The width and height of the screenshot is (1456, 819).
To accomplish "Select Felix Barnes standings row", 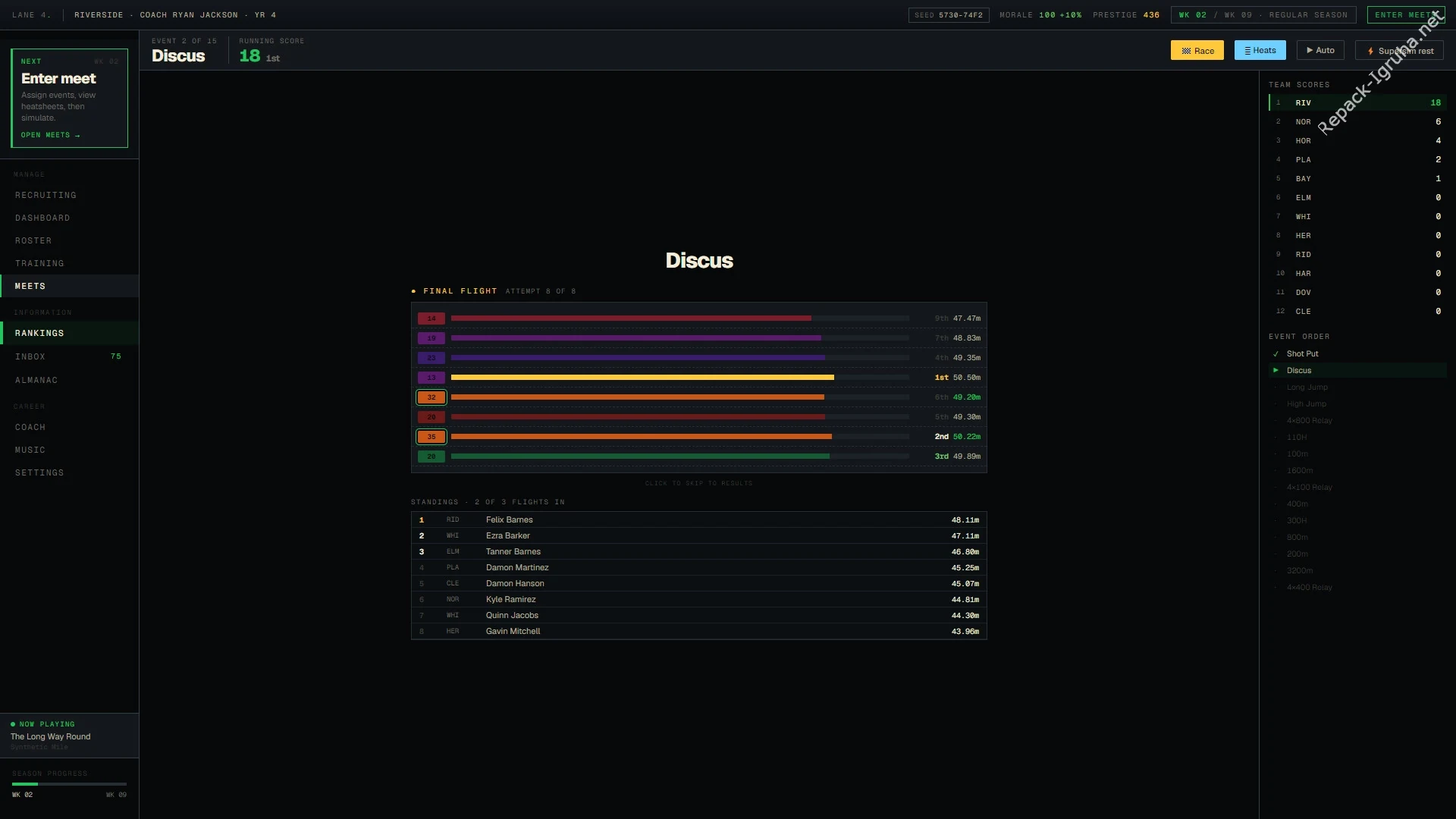I will pos(698,520).
